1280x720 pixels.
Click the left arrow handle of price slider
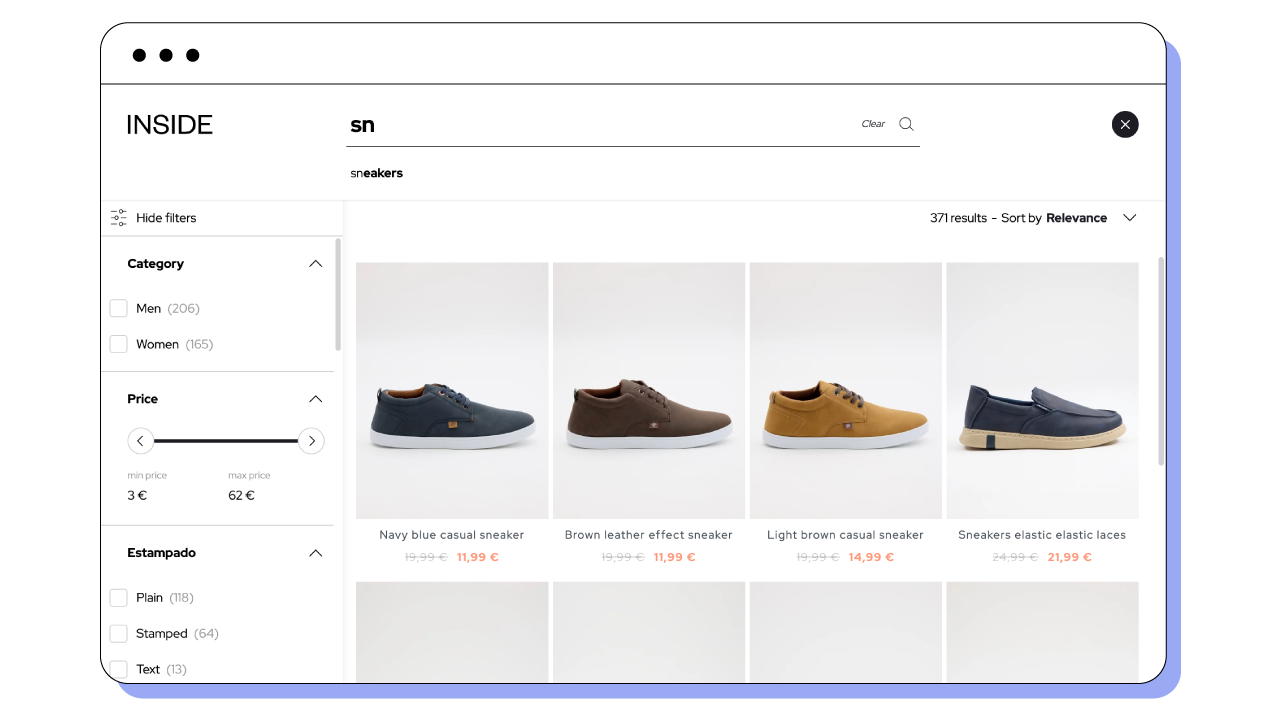point(140,440)
